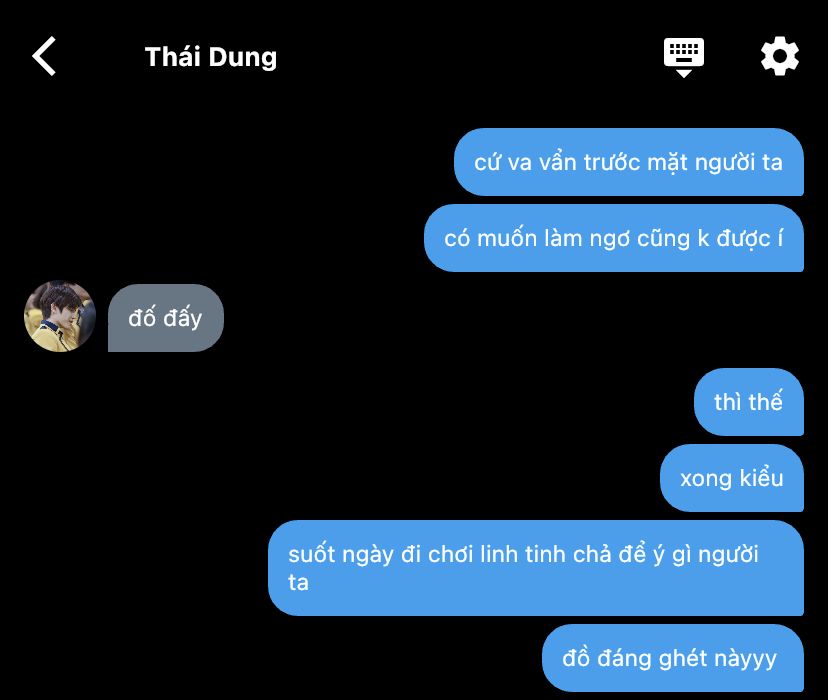828x700 pixels.
Task: Tap the words 'người ta' in the first blue bubble
Action: click(738, 163)
